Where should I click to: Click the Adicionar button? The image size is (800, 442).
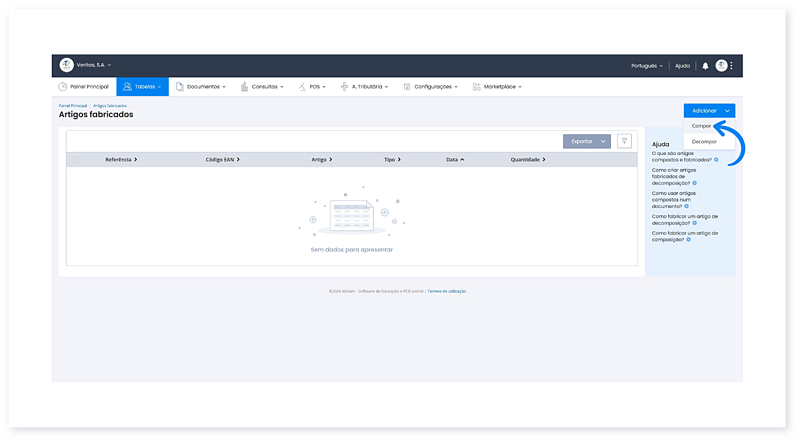(x=704, y=111)
